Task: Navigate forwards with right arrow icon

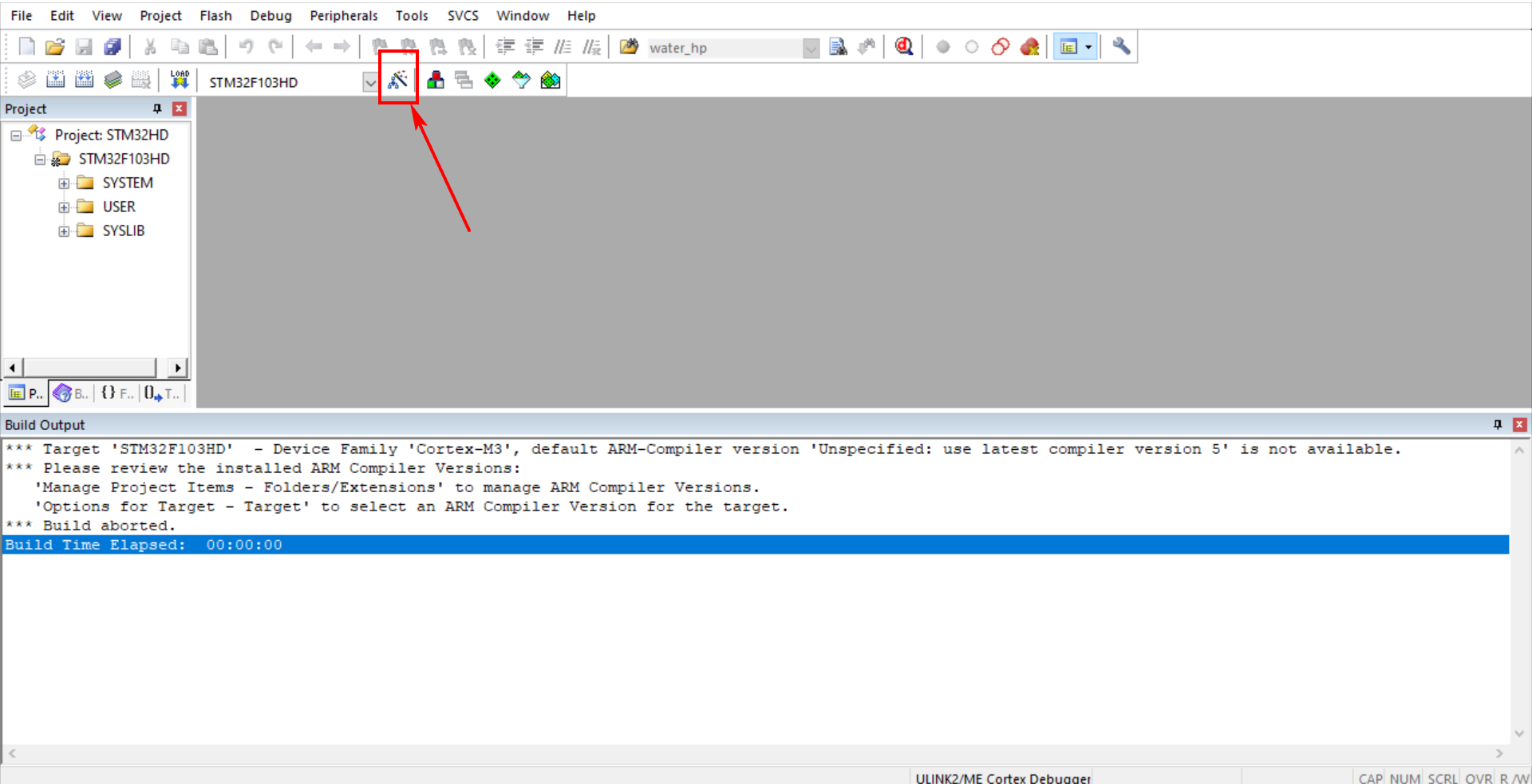Action: pos(342,47)
